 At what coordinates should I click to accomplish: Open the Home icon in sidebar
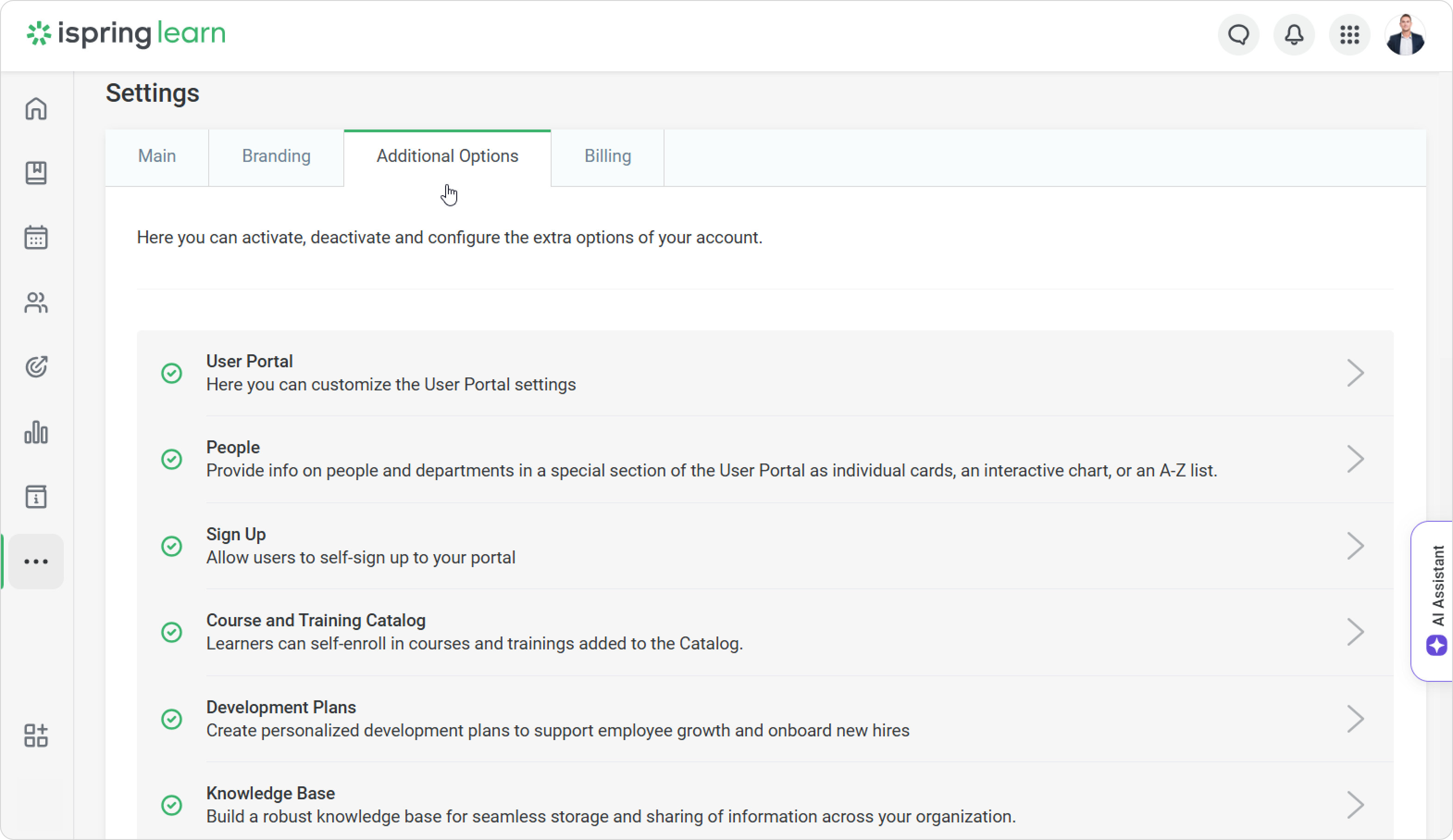(x=36, y=108)
